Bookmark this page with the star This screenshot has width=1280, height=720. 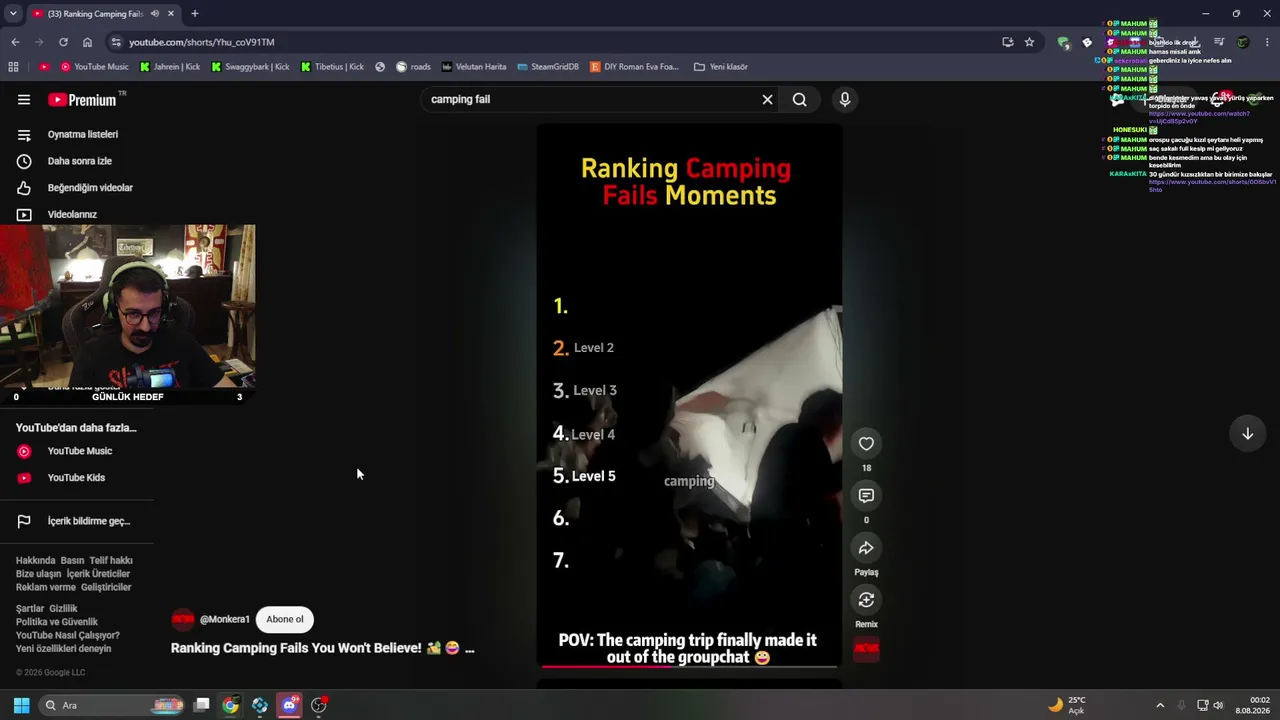point(1029,42)
